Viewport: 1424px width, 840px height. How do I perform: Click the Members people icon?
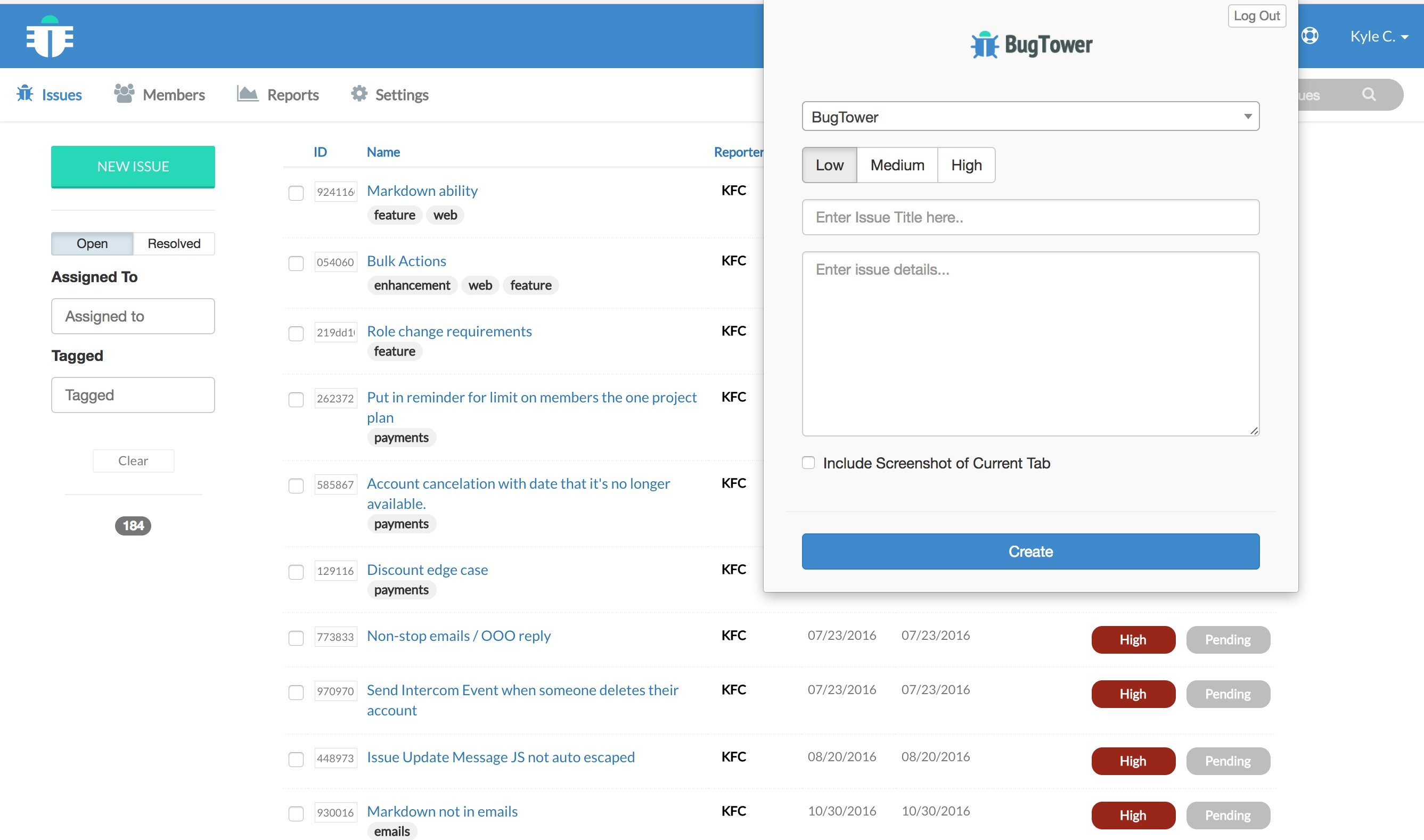124,93
